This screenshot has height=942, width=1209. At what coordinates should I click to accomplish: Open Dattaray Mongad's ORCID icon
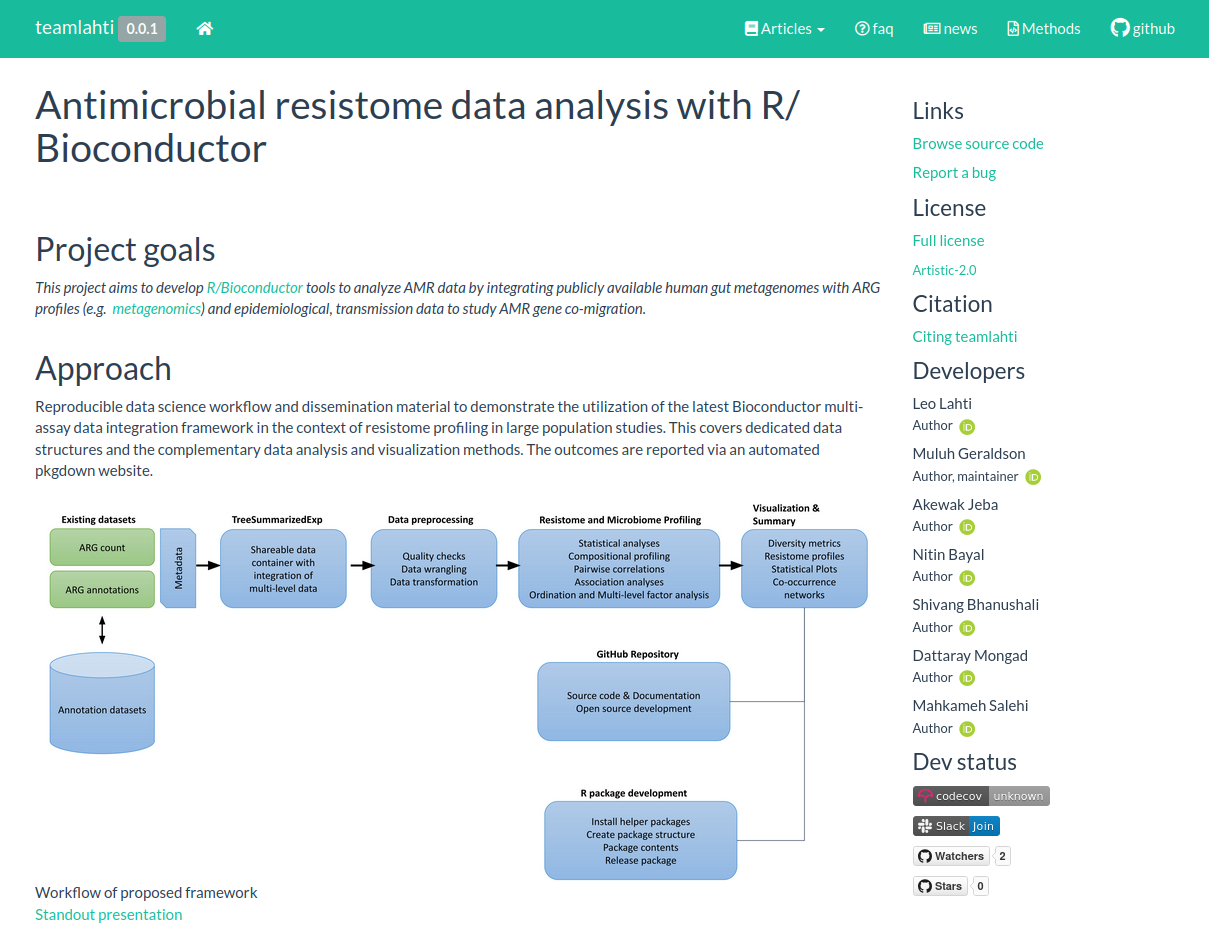click(967, 678)
